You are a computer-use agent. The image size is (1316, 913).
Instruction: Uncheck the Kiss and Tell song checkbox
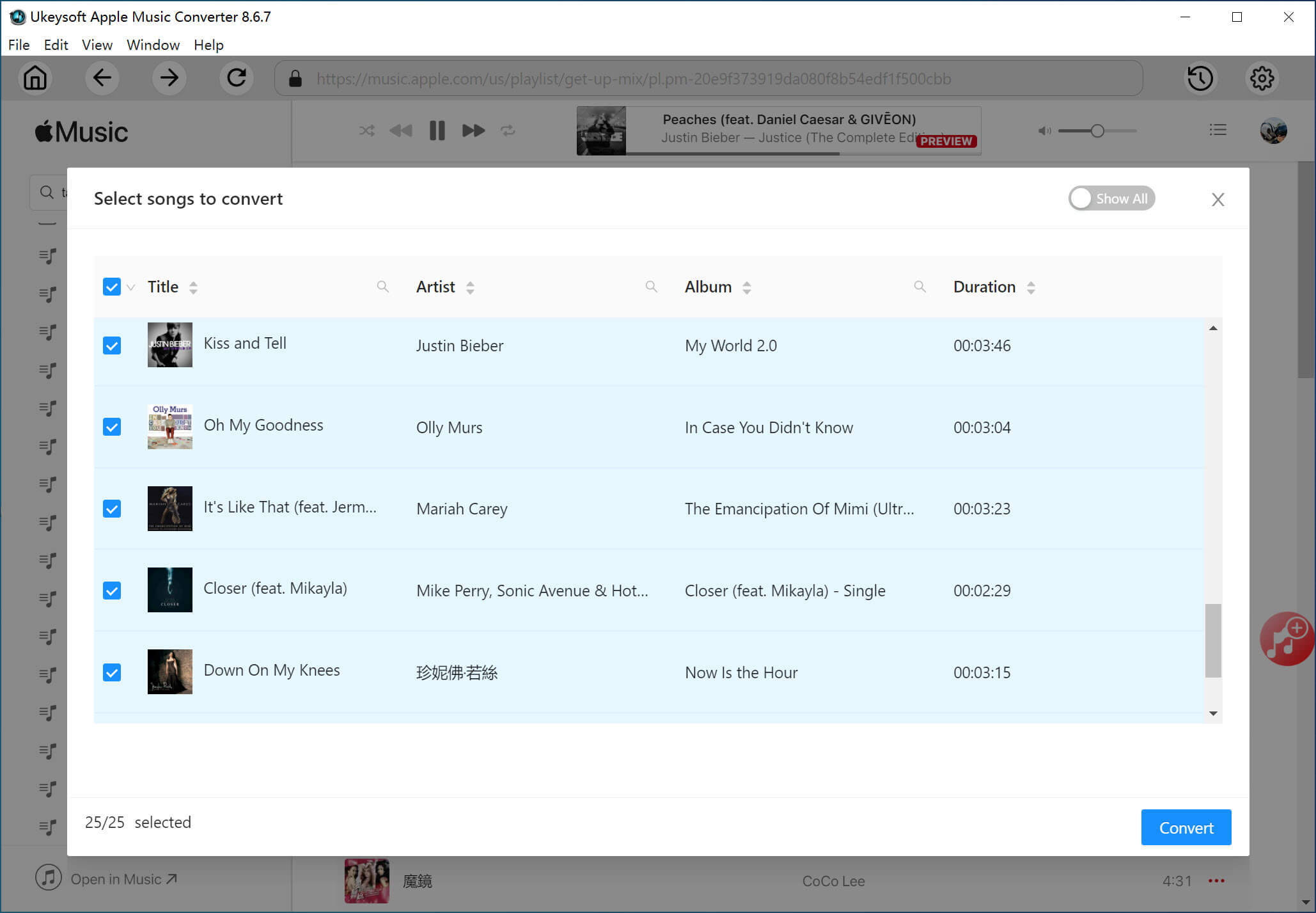[x=113, y=345]
